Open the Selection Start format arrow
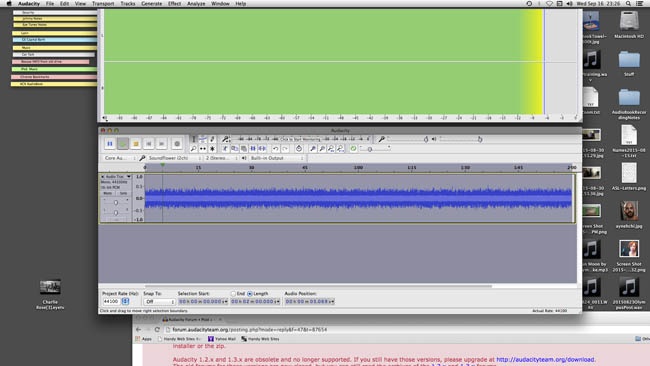 pyautogui.click(x=226, y=301)
